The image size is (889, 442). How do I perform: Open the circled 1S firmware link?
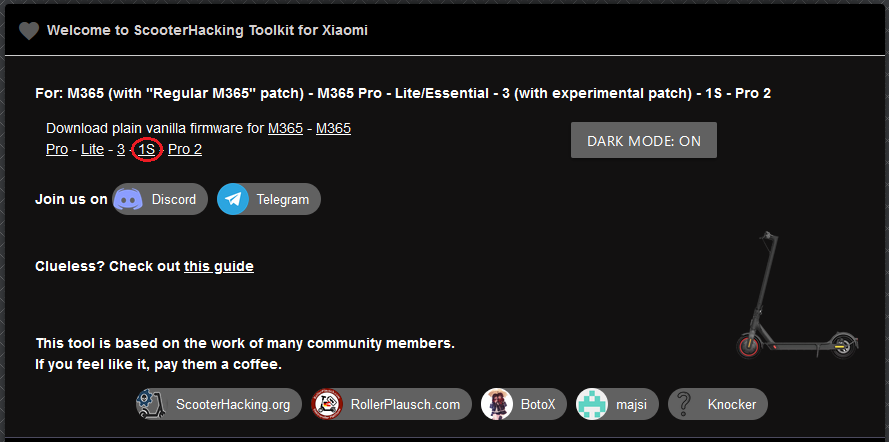pos(147,149)
